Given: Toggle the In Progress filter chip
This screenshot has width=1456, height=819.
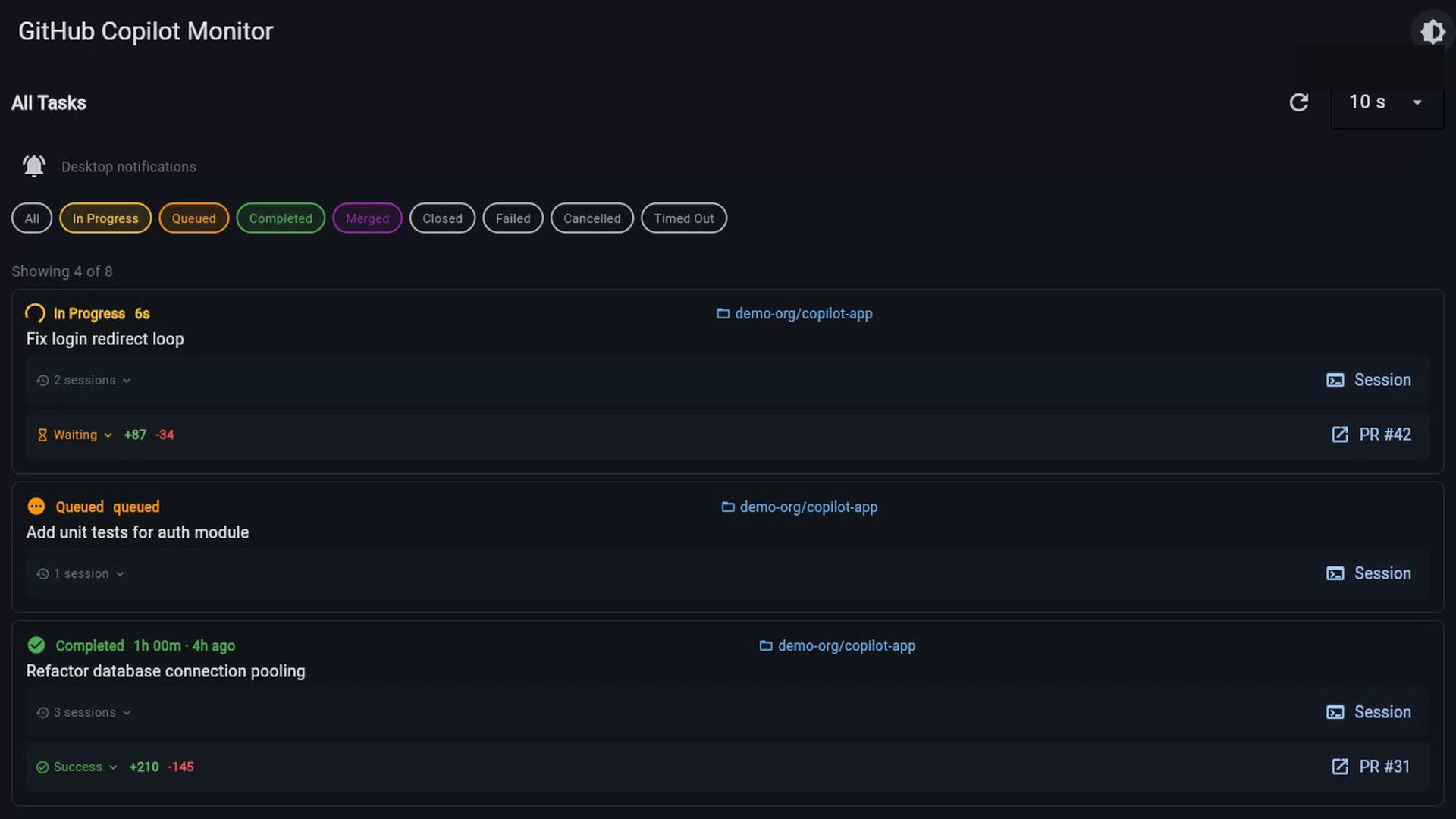Looking at the screenshot, I should (x=105, y=218).
